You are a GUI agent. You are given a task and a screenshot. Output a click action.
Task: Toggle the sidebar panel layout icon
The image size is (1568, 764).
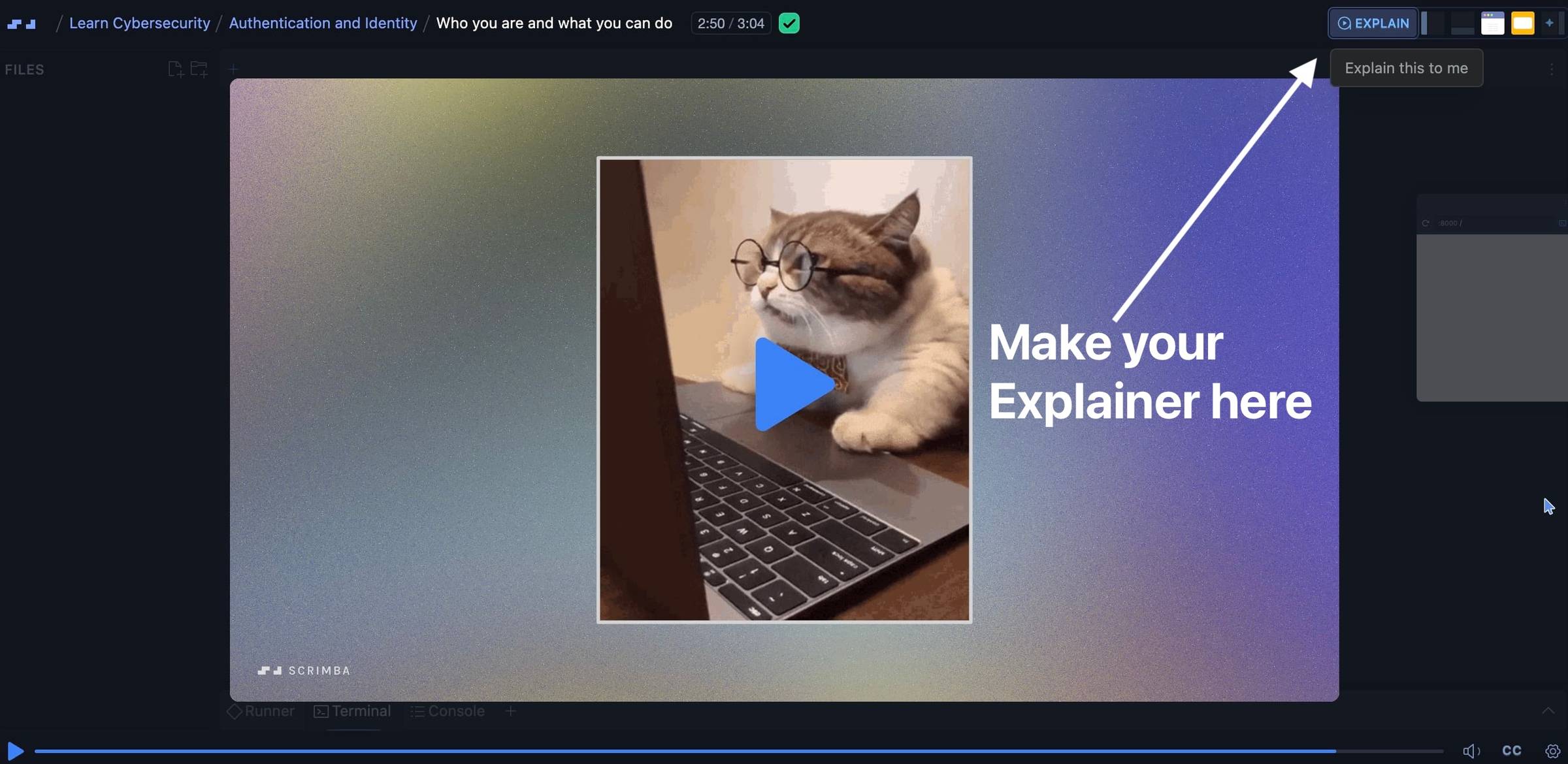(x=1433, y=24)
